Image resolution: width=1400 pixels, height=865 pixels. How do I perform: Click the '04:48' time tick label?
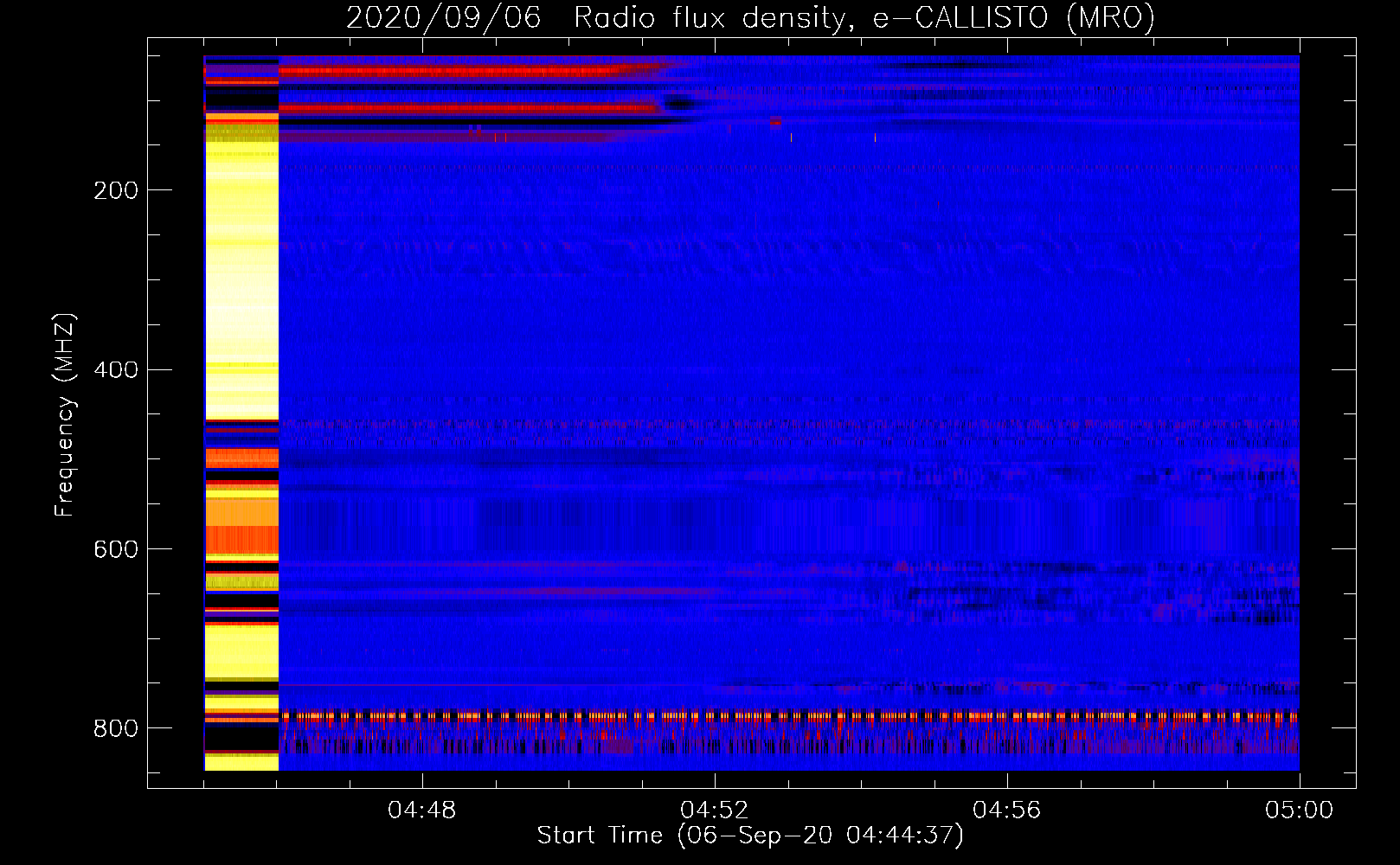(422, 811)
